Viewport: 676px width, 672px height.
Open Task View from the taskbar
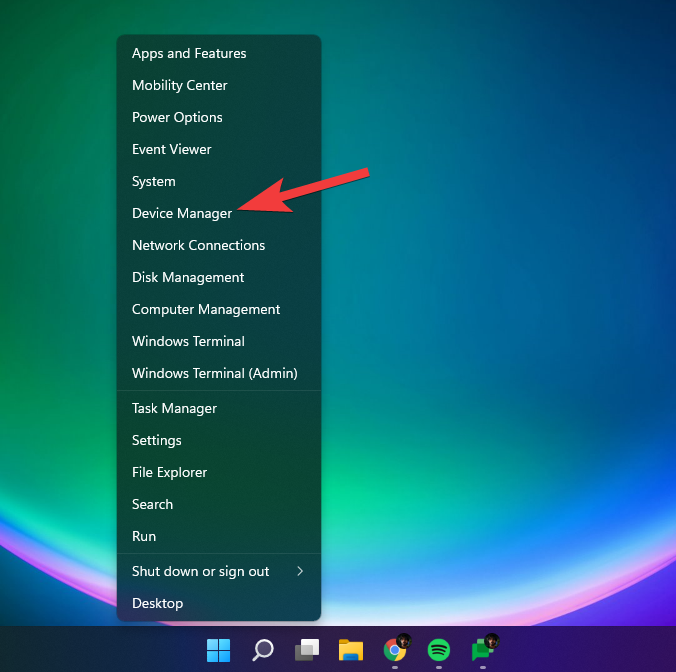coord(306,650)
